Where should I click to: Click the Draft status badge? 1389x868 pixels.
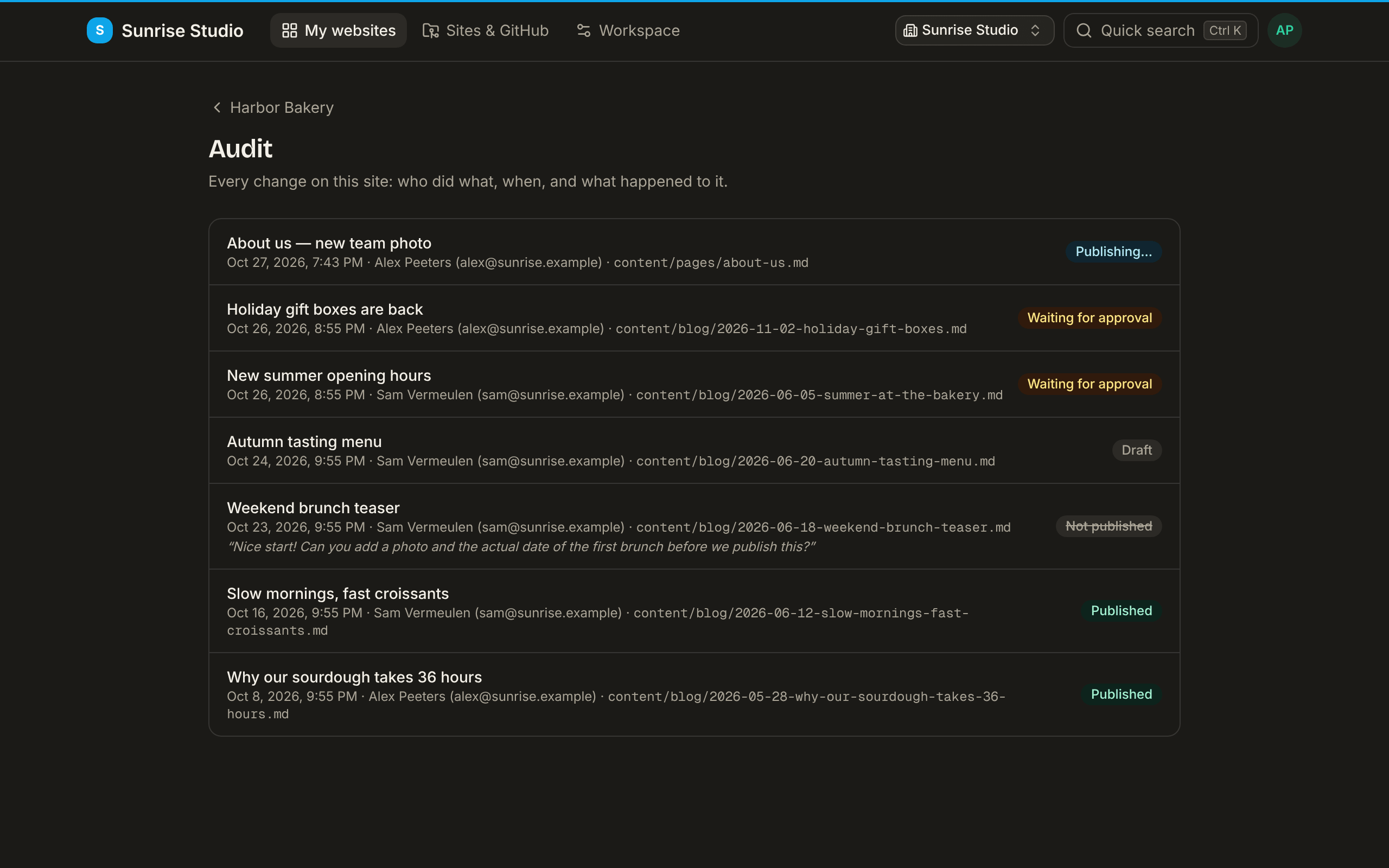coord(1137,450)
